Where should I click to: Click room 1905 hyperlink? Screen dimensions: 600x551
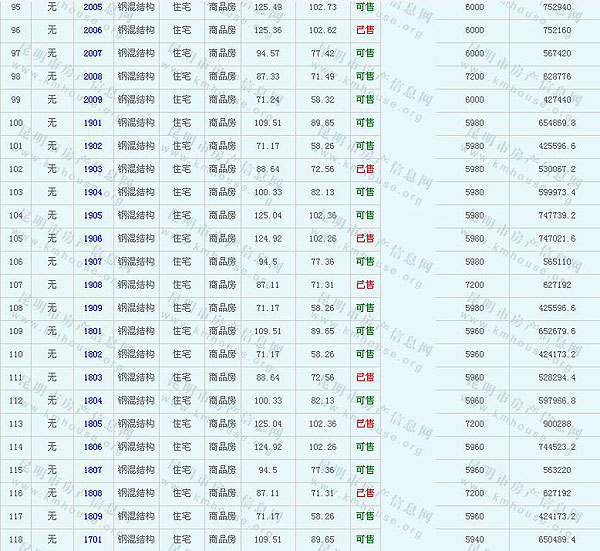coord(92,215)
